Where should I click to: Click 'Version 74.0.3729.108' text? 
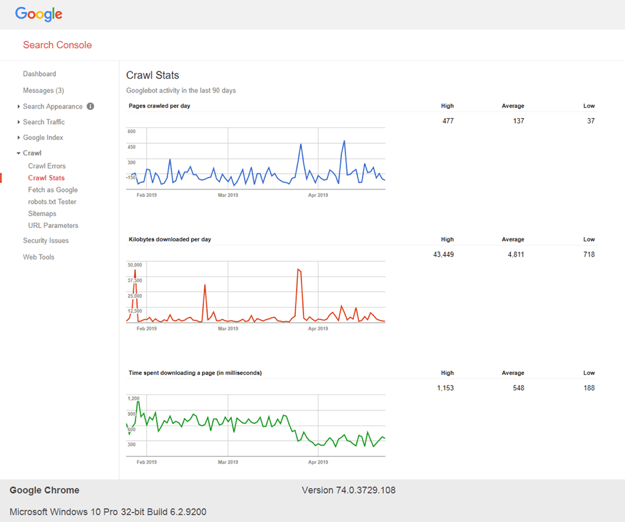tap(349, 490)
